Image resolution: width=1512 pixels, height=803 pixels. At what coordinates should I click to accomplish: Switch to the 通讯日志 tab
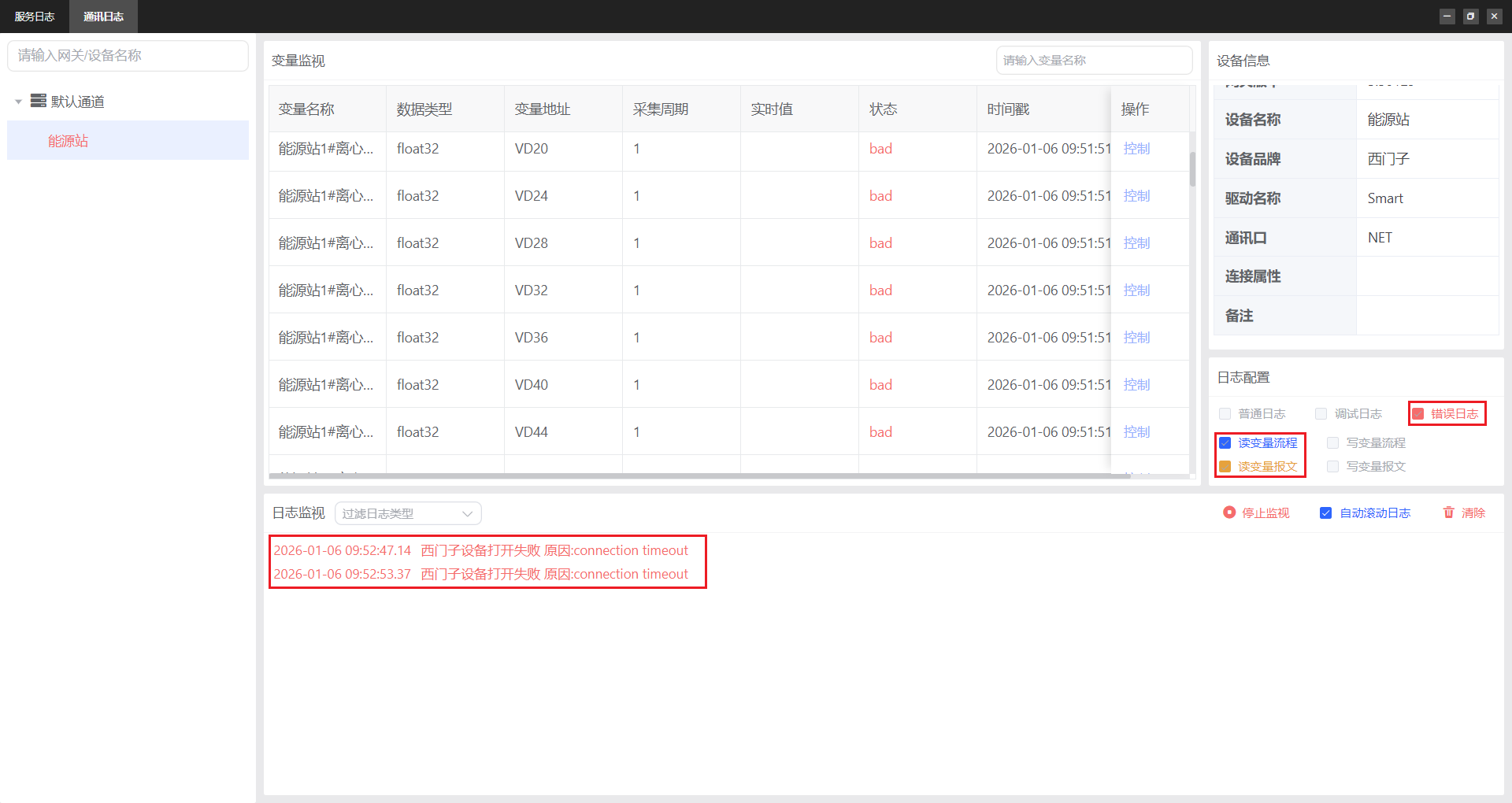coord(103,17)
